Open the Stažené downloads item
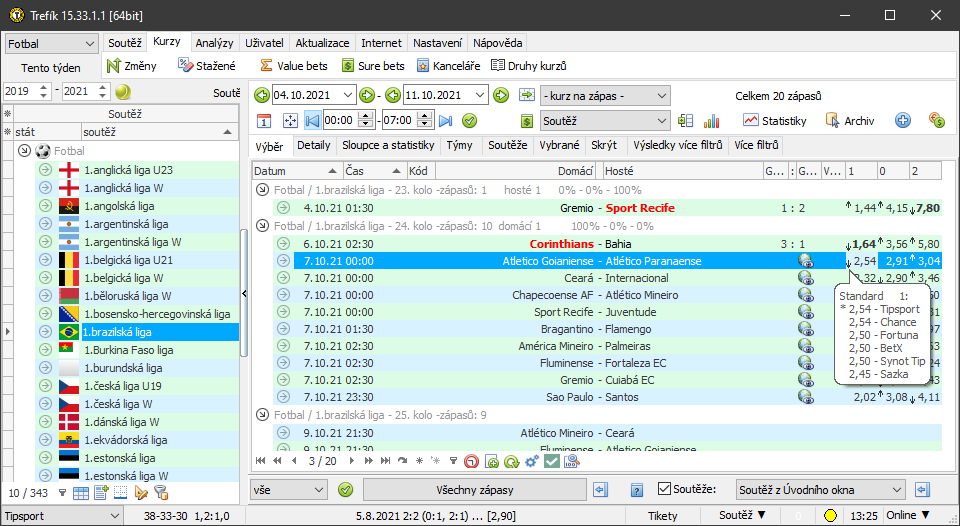The height and width of the screenshot is (526, 960). [206, 66]
